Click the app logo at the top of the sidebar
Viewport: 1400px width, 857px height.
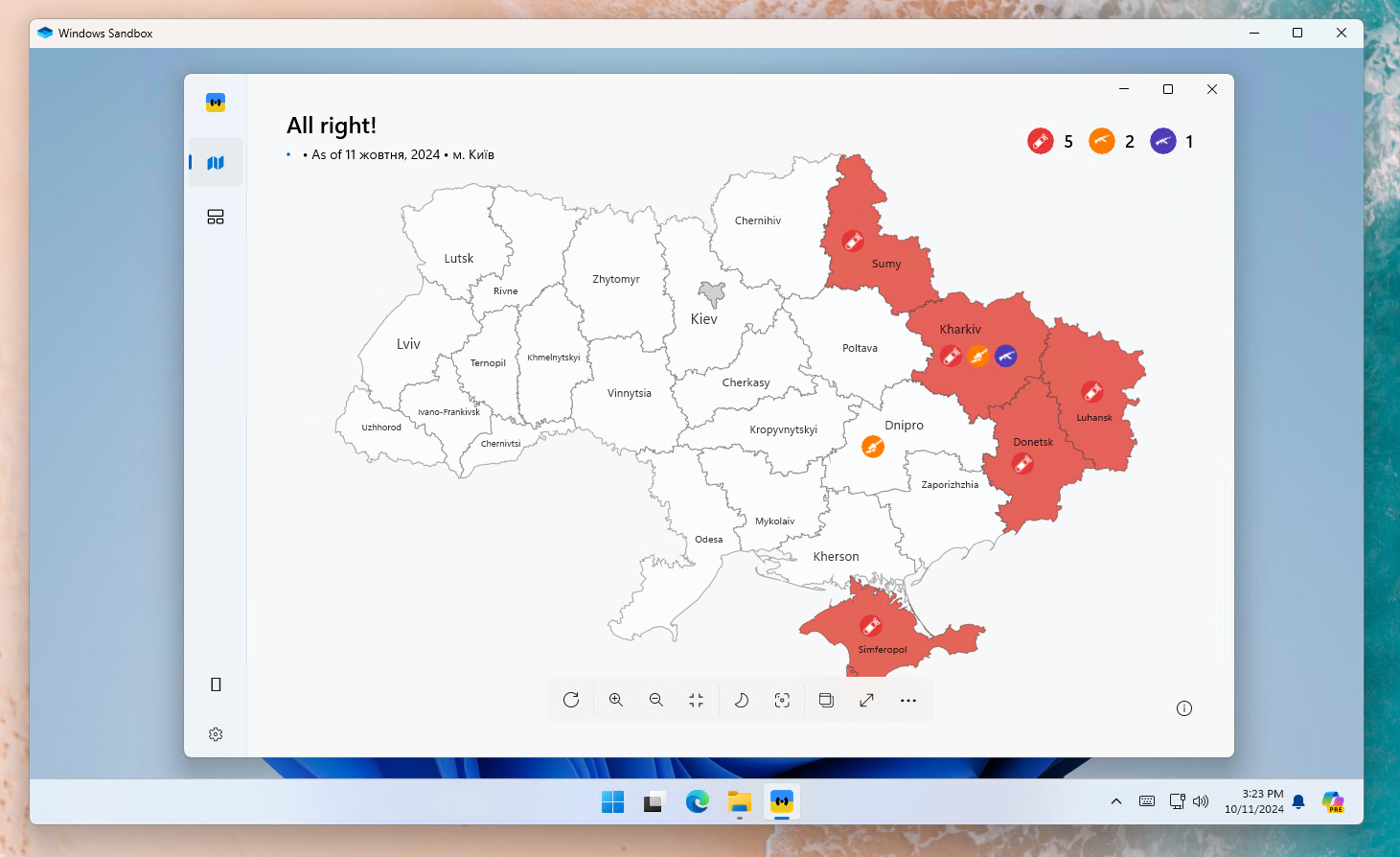(x=216, y=103)
